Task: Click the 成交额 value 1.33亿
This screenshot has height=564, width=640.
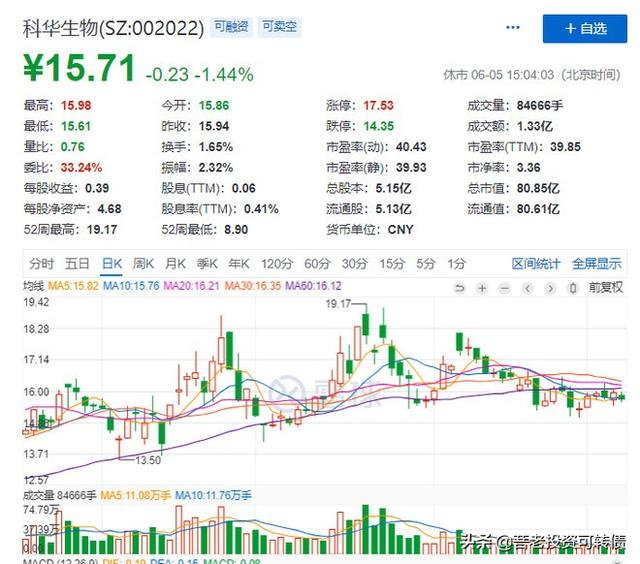Action: pyautogui.click(x=535, y=126)
